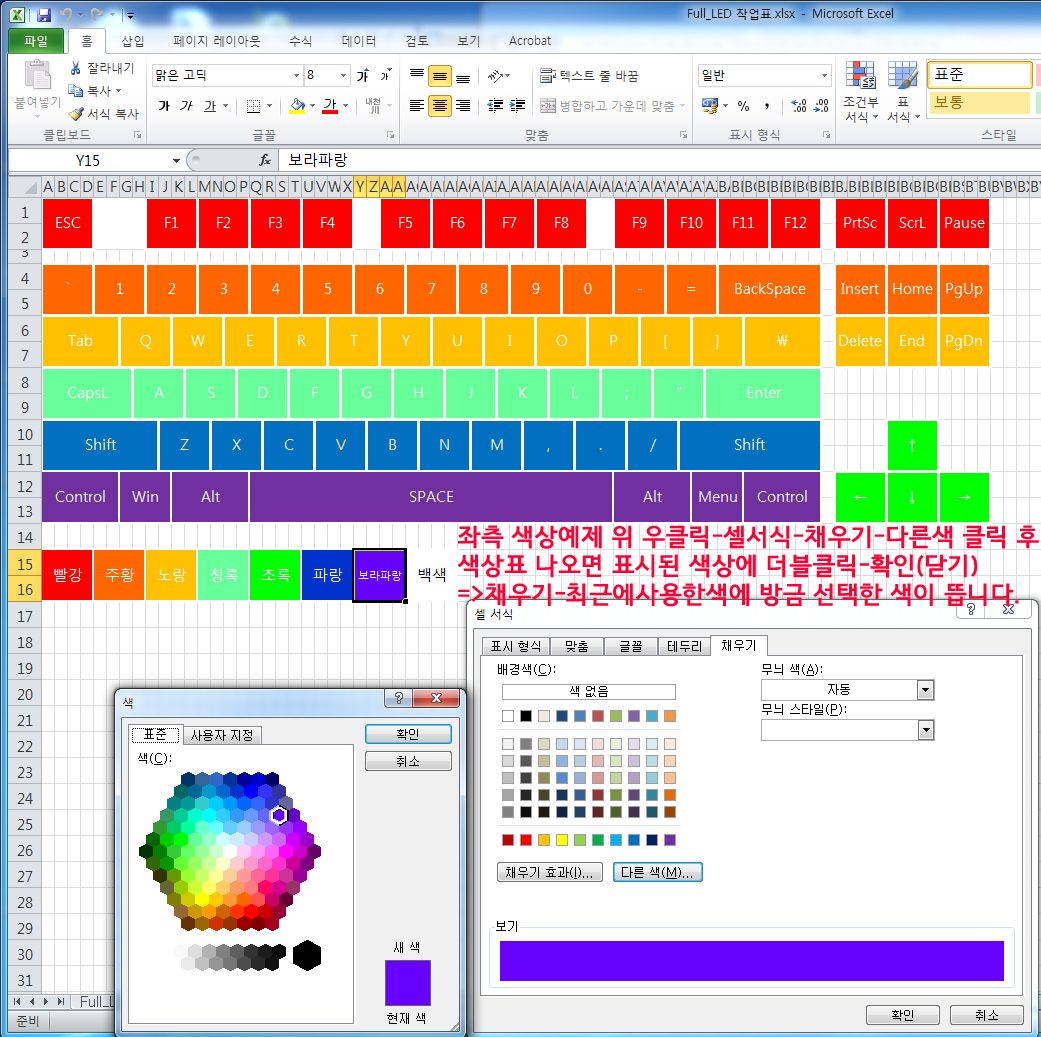Click the insert function fx icon

click(x=265, y=160)
